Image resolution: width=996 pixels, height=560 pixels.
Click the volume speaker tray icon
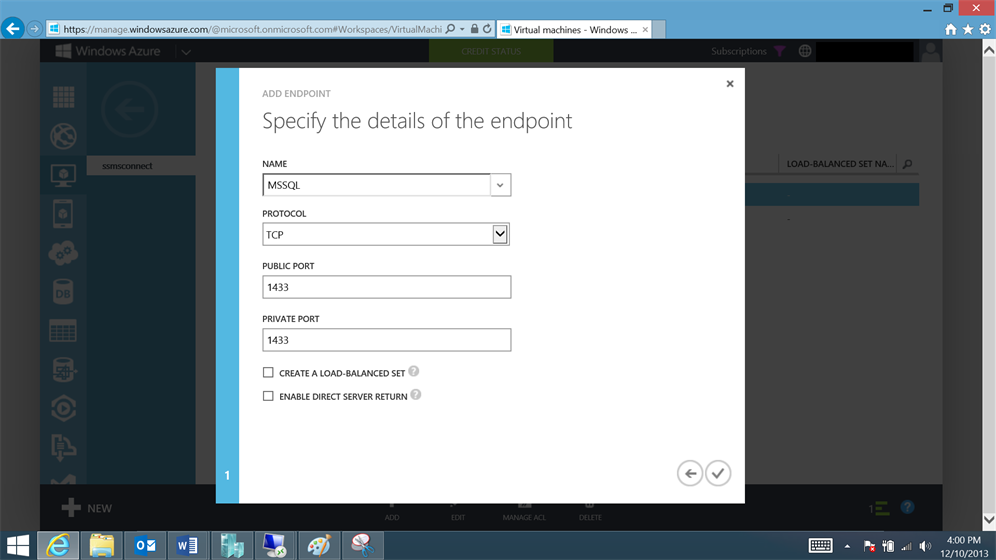point(925,546)
